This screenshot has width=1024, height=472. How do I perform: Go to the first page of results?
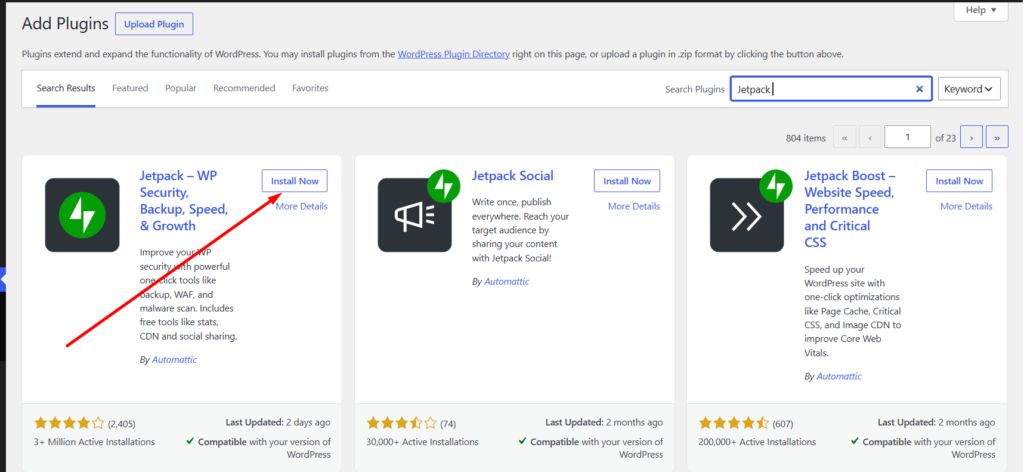[844, 138]
